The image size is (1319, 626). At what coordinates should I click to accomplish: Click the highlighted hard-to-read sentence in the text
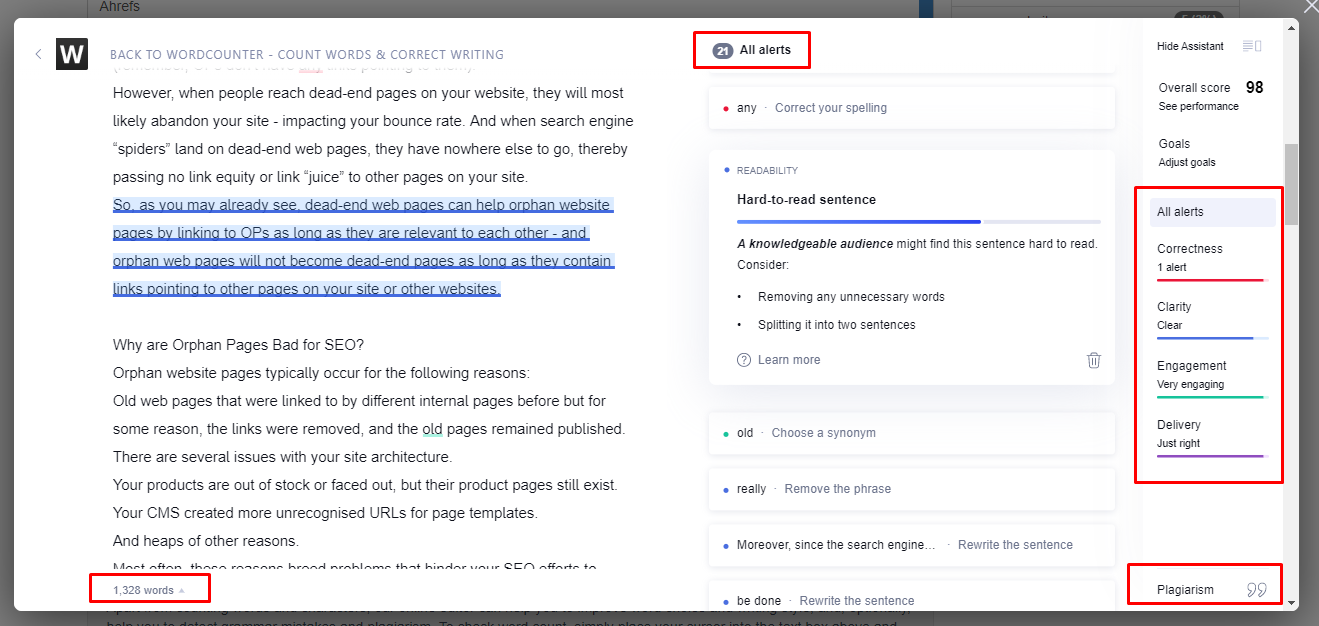(360, 247)
